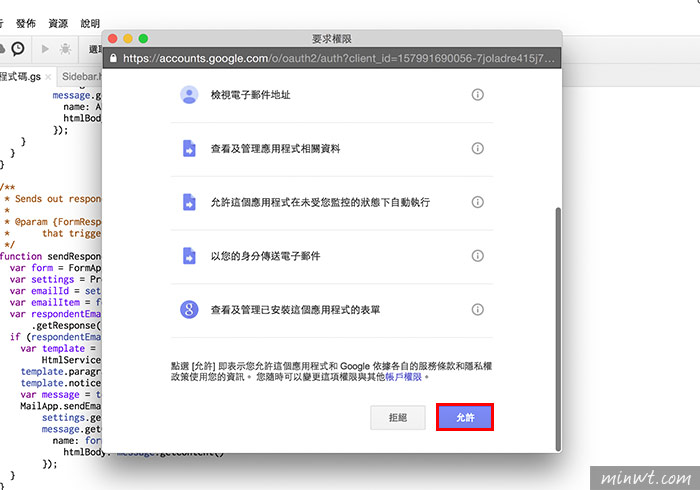The image size is (700, 490).
Task: Click 'MailApp.sendEma' line in code editor
Action: pos(61,406)
